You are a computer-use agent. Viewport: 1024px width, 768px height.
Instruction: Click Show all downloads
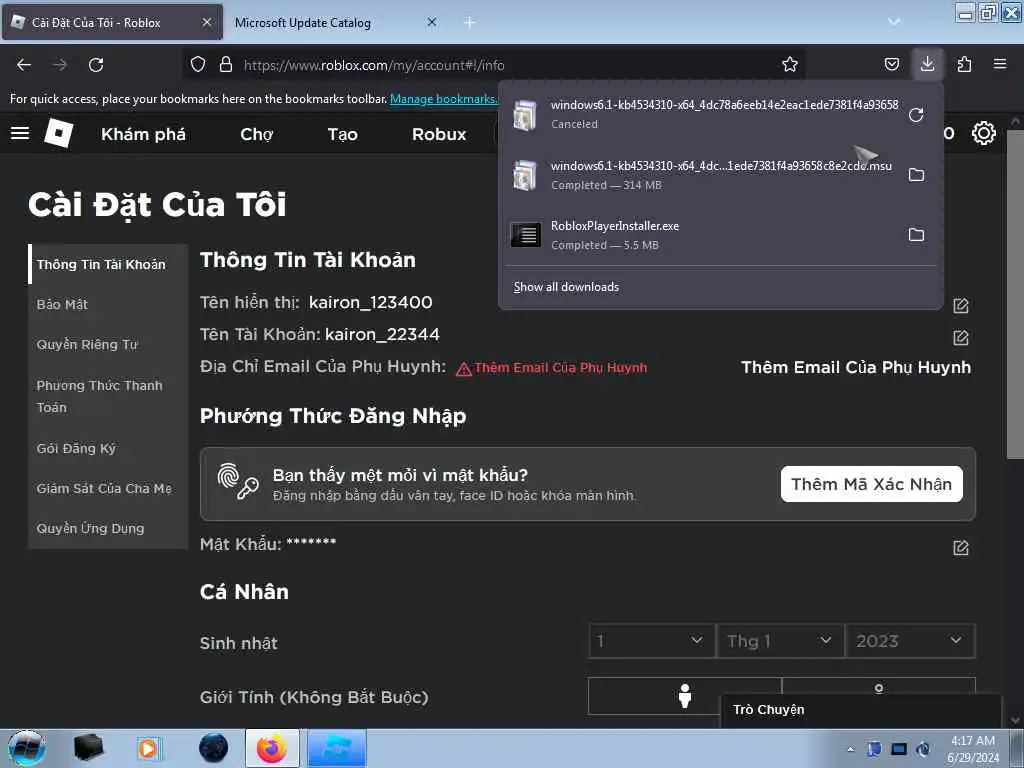coord(566,287)
